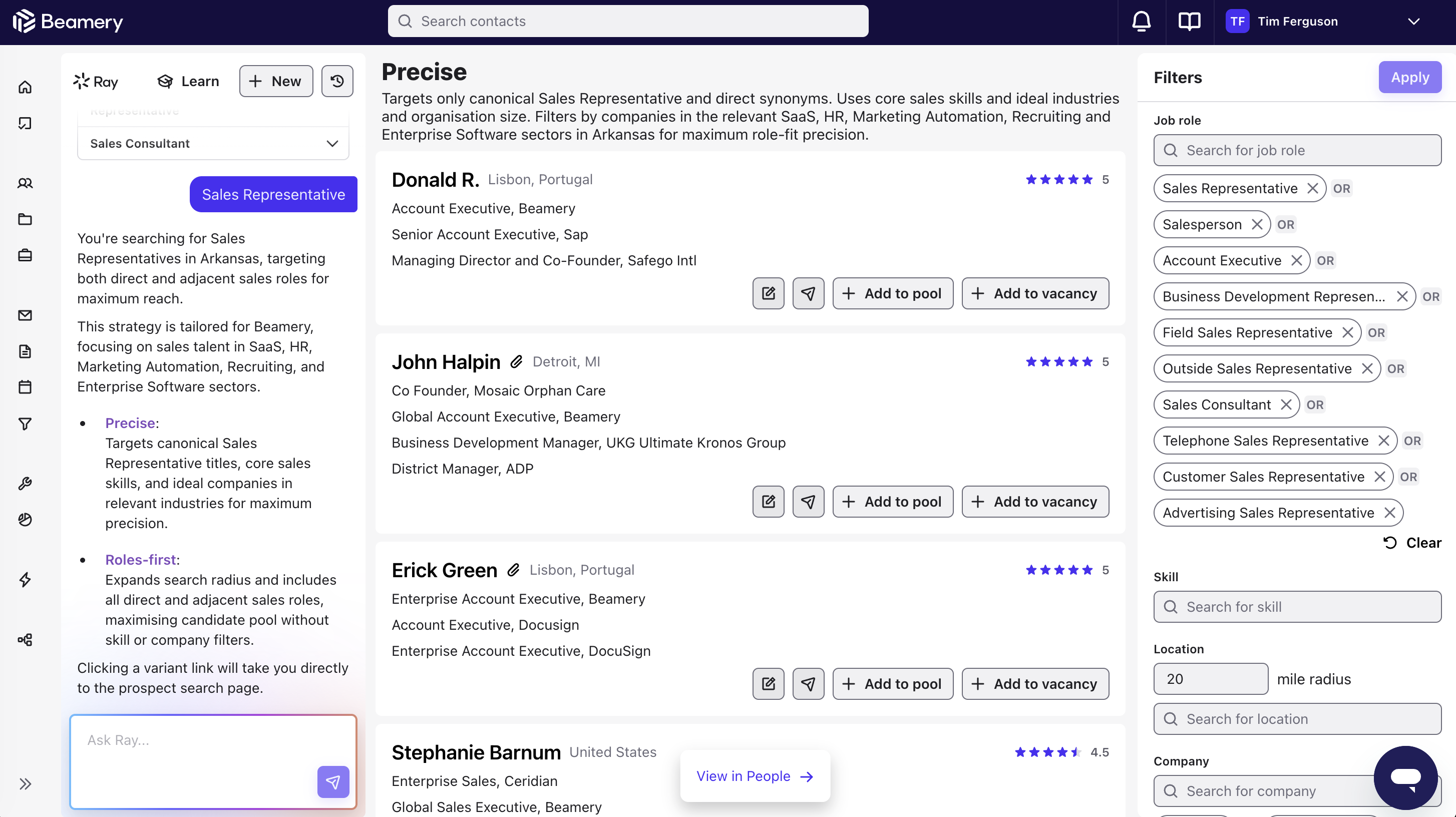Viewport: 1456px width, 817px height.
Task: Open Erick Green's profile name
Action: click(x=444, y=570)
